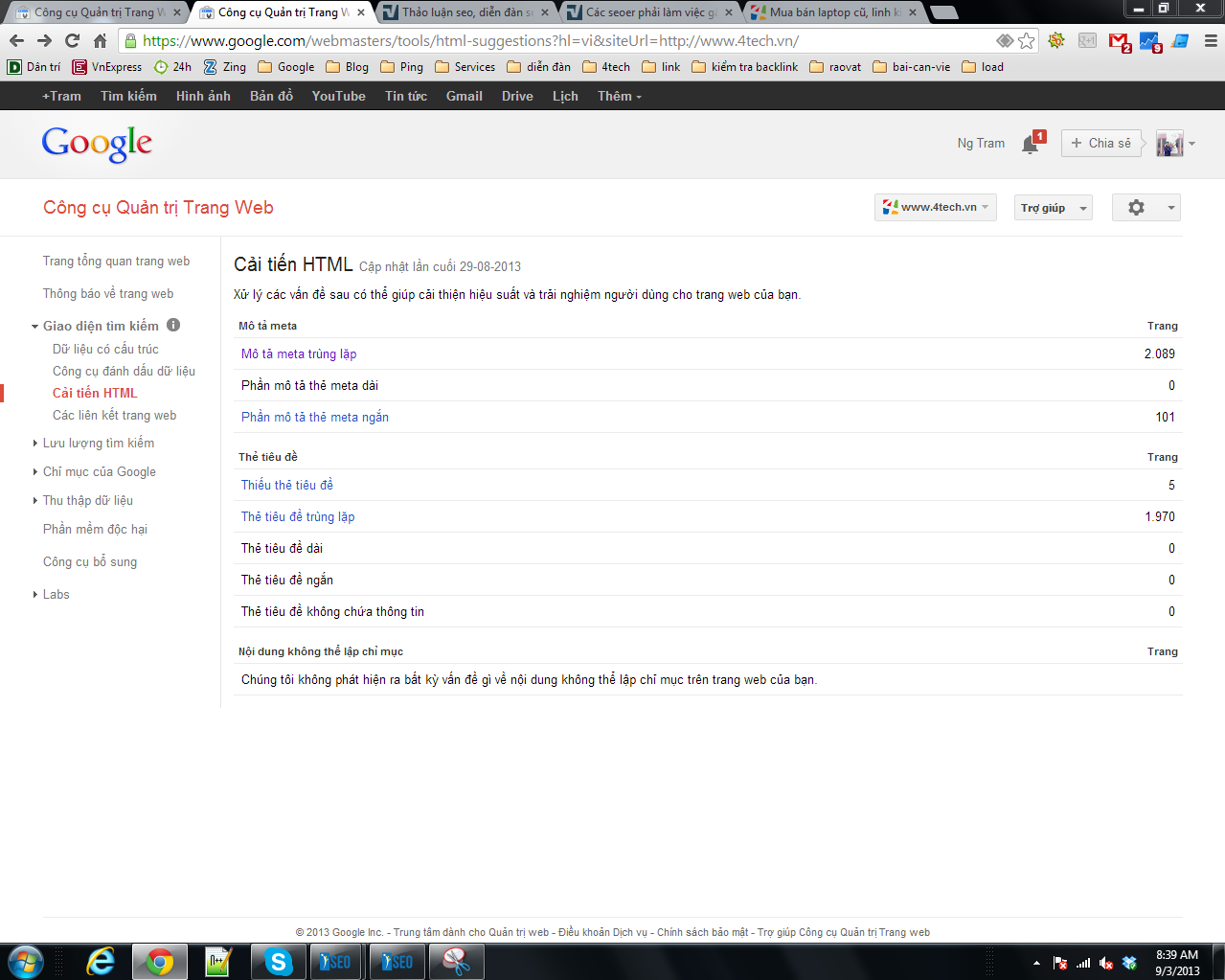The image size is (1225, 980).
Task: Reload the page with refresh icon
Action: tap(72, 40)
